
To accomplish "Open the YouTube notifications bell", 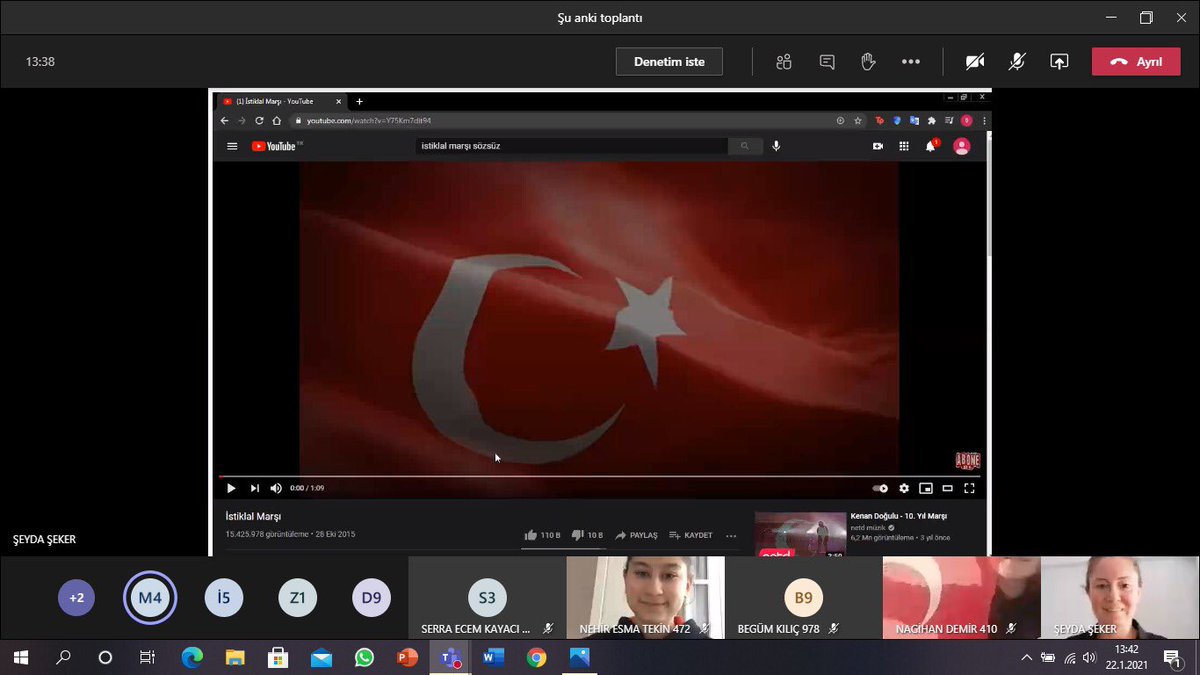I will [931, 146].
